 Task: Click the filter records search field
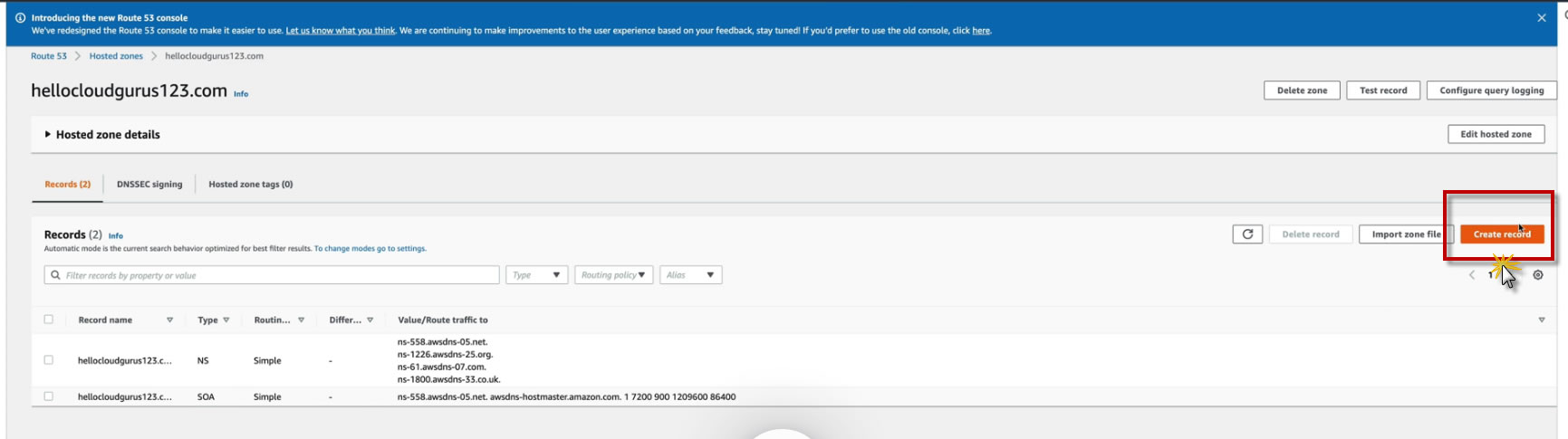[x=272, y=275]
